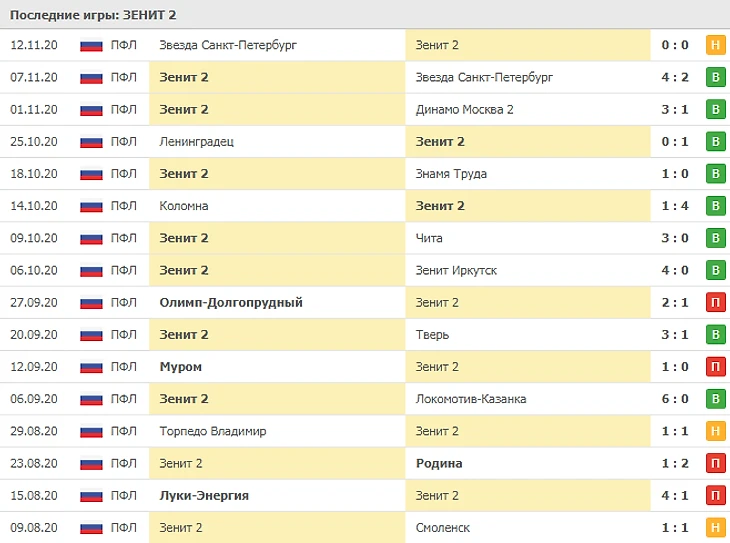Click the loss badge on Муром match row
The height and width of the screenshot is (543, 730).
(x=715, y=367)
